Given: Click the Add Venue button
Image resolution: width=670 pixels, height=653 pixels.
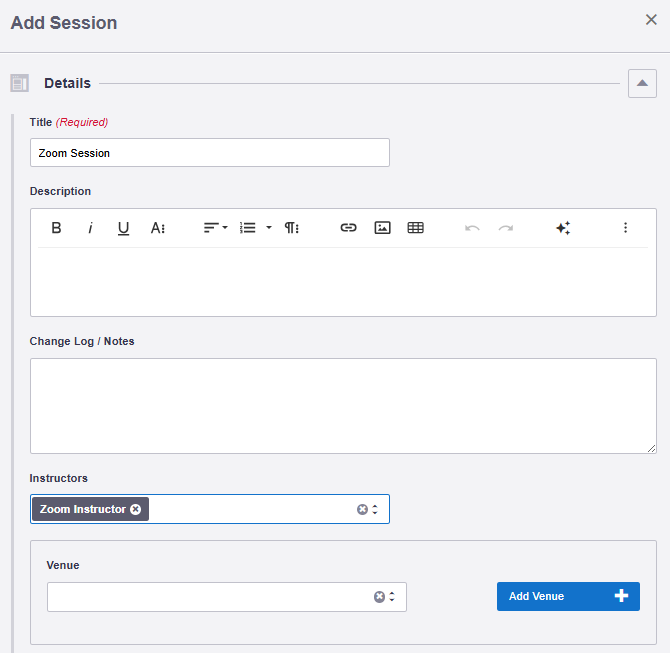Looking at the screenshot, I should click(x=568, y=596).
